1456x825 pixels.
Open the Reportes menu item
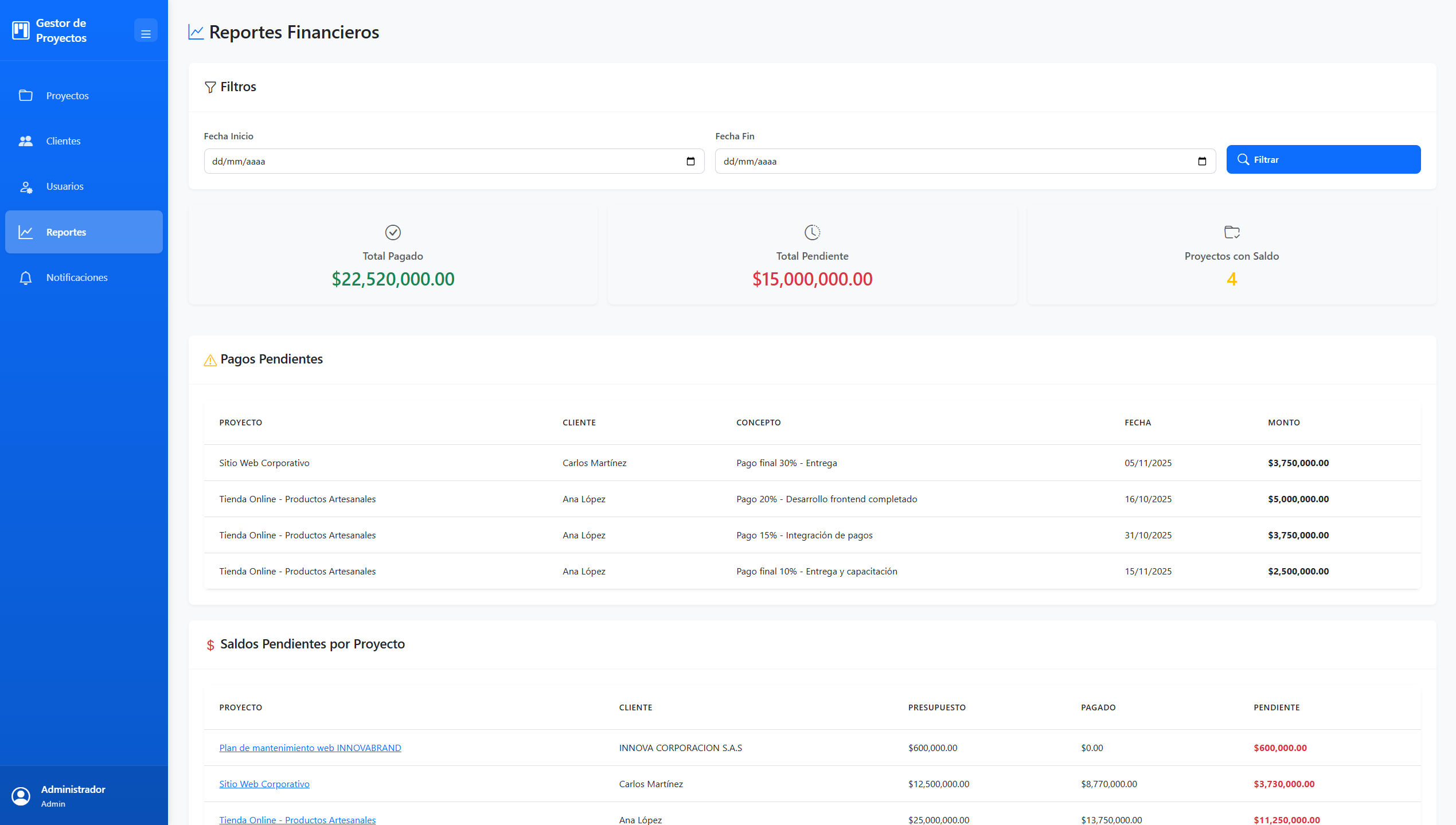[84, 232]
